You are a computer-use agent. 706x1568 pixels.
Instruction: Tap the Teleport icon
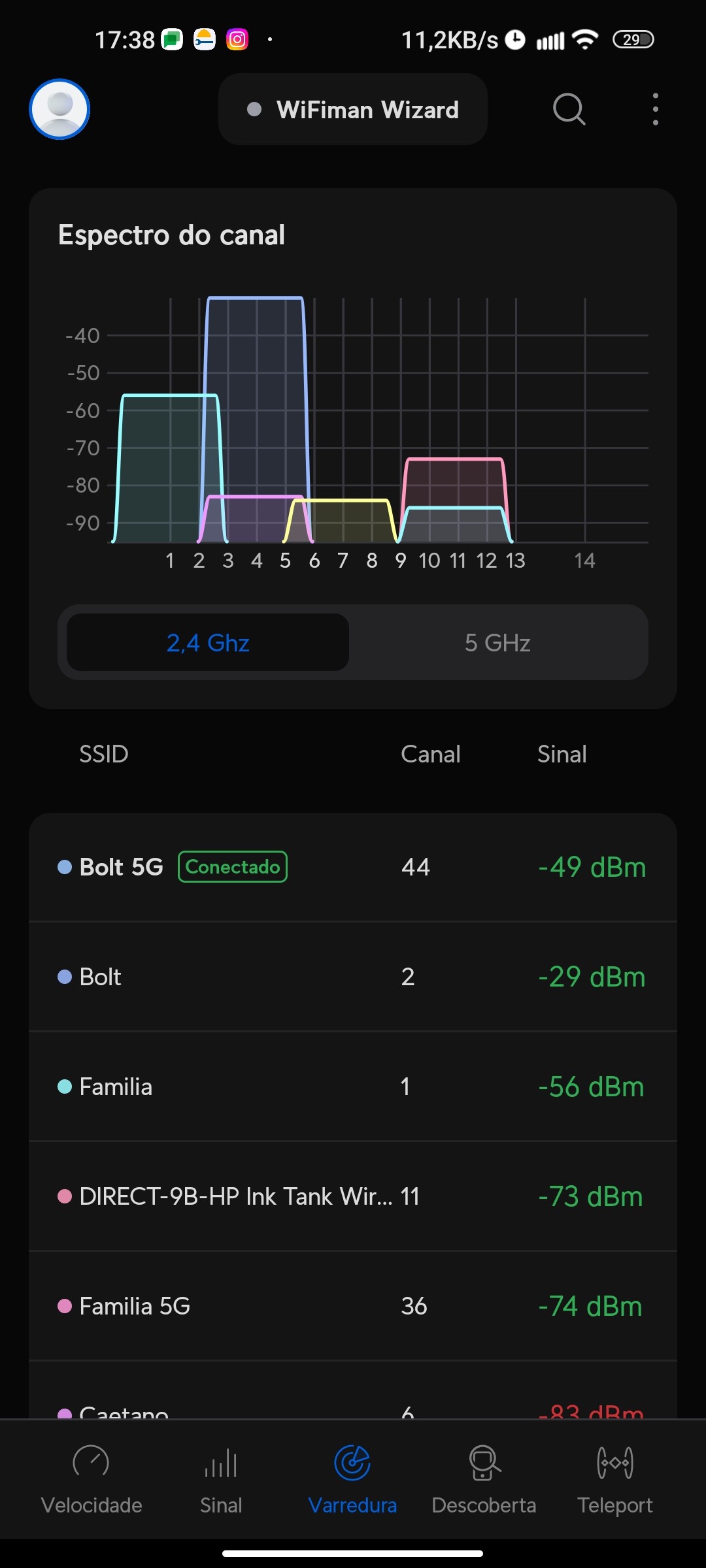(x=614, y=1463)
